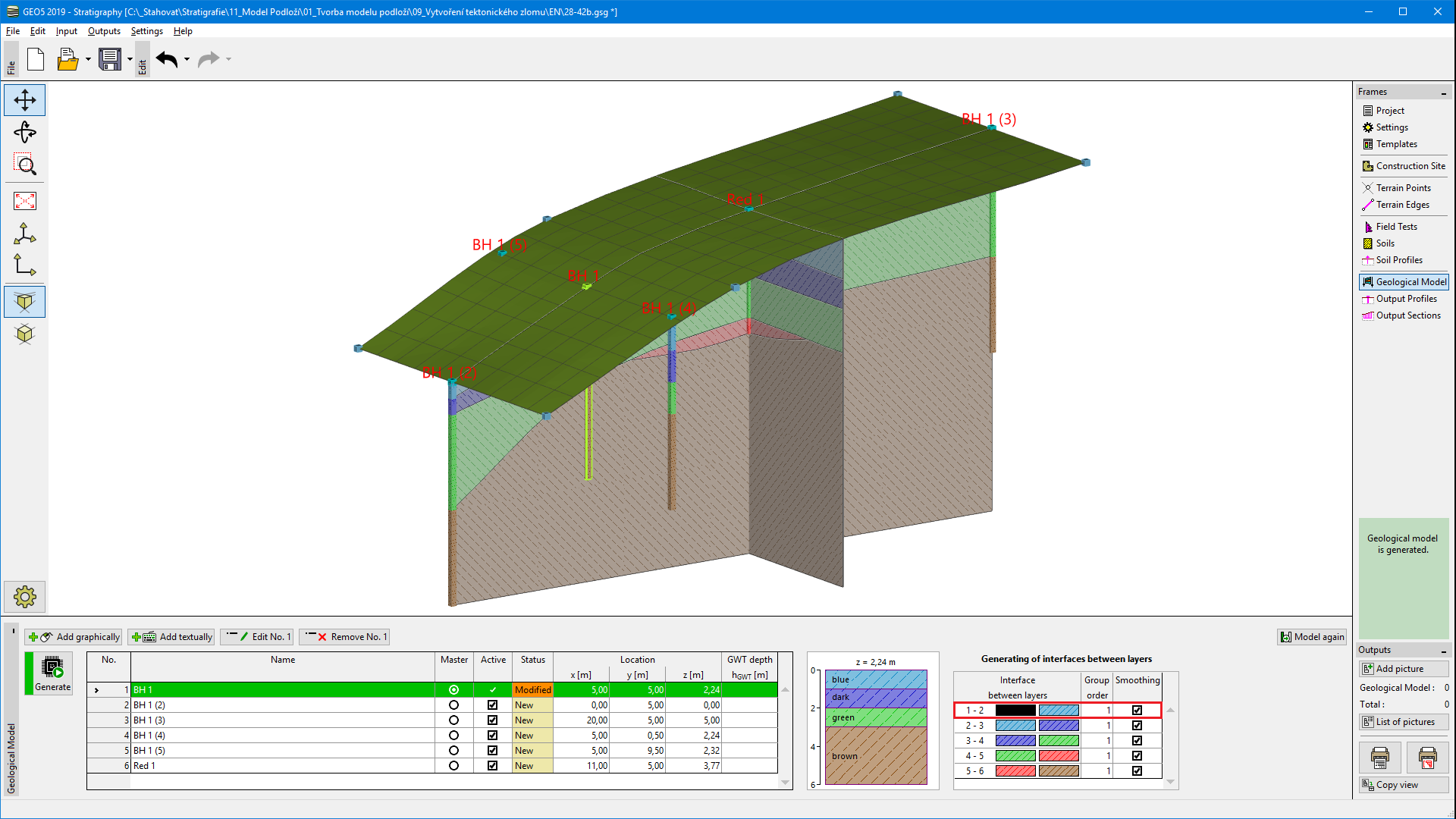
Task: Click the Undo arrow icon
Action: (167, 59)
